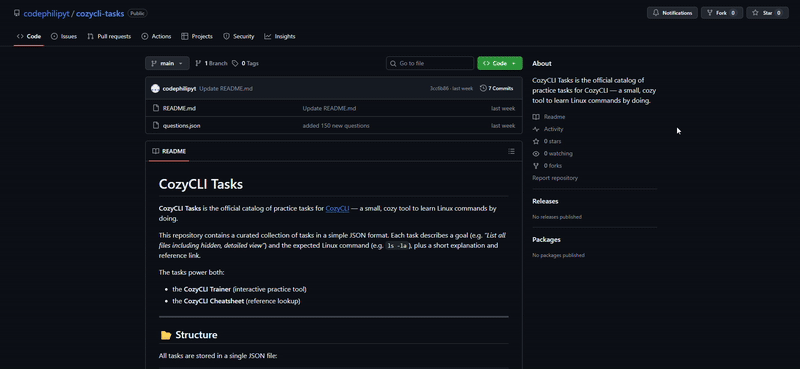Open the questions.json file
The height and width of the screenshot is (369, 800).
181,126
